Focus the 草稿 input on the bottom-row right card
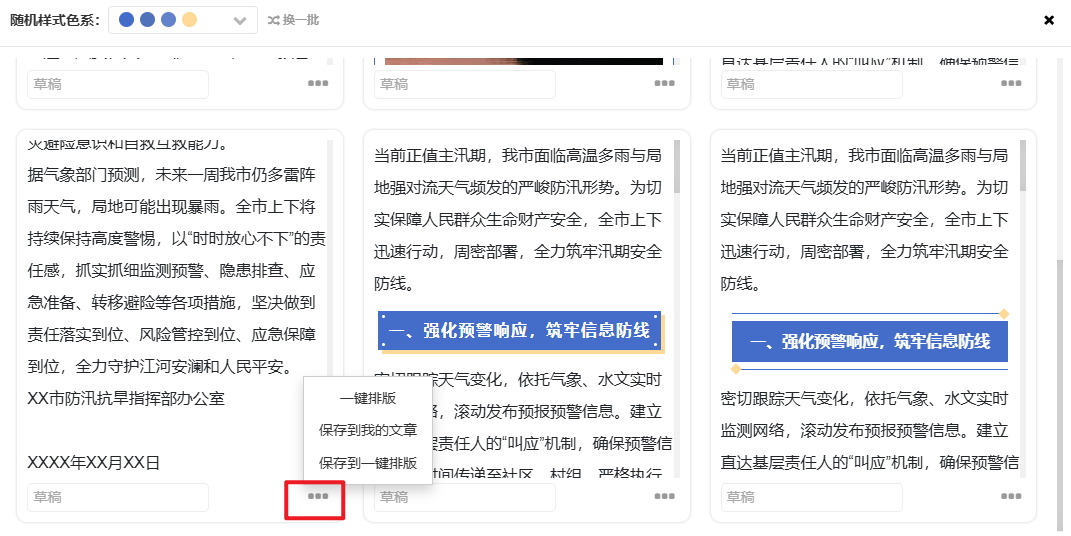 pyautogui.click(x=811, y=497)
